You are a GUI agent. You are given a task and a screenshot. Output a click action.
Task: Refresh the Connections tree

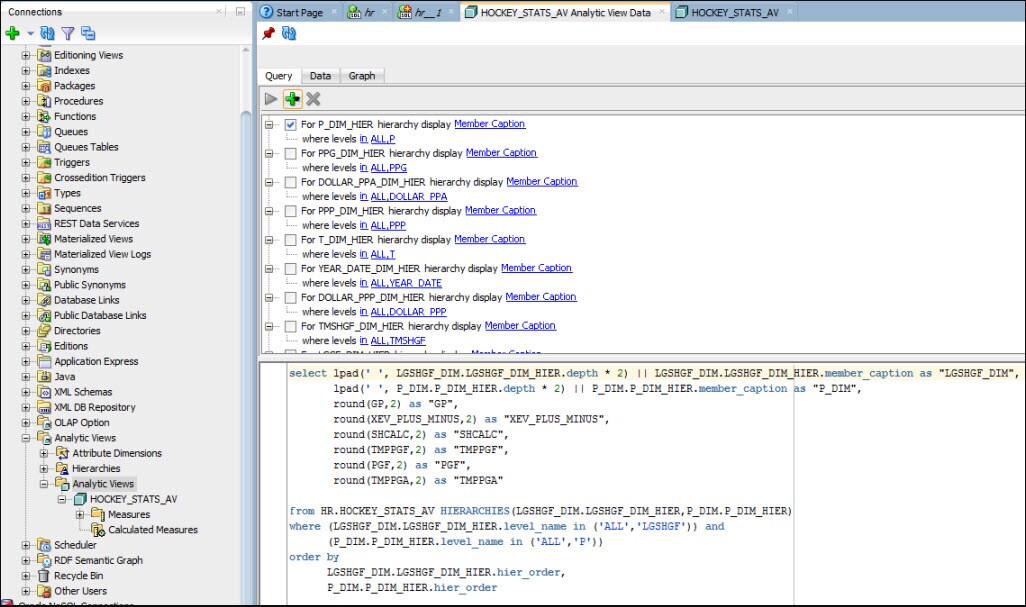click(x=48, y=33)
